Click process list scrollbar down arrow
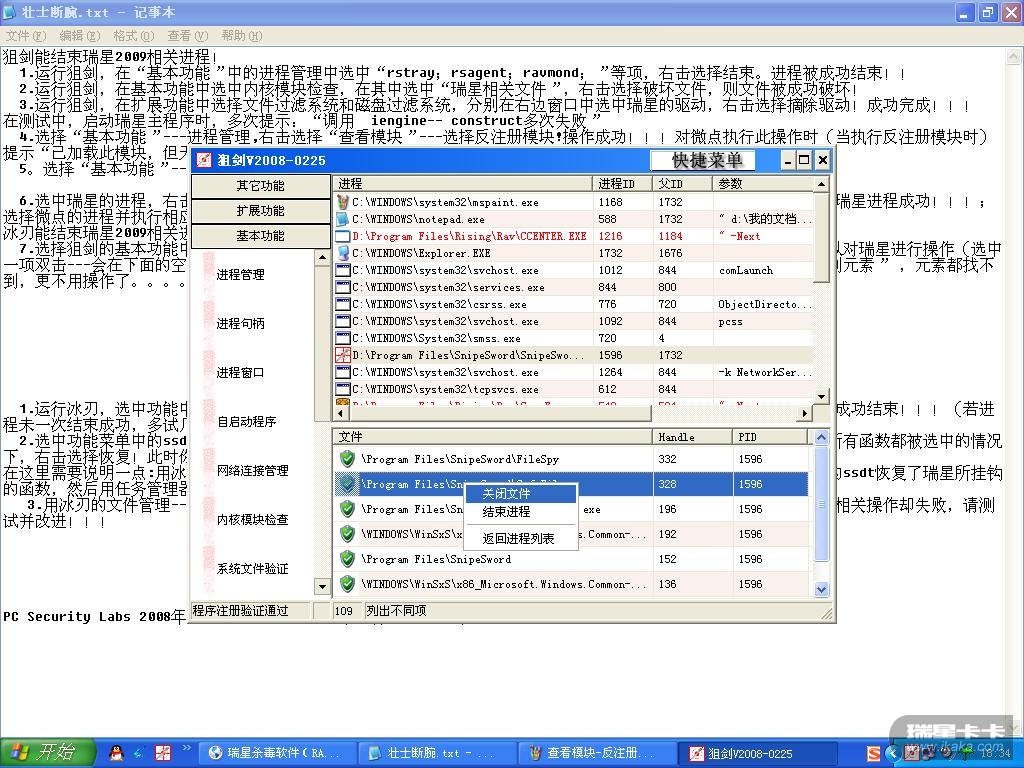The width and height of the screenshot is (1024, 768). [822, 396]
